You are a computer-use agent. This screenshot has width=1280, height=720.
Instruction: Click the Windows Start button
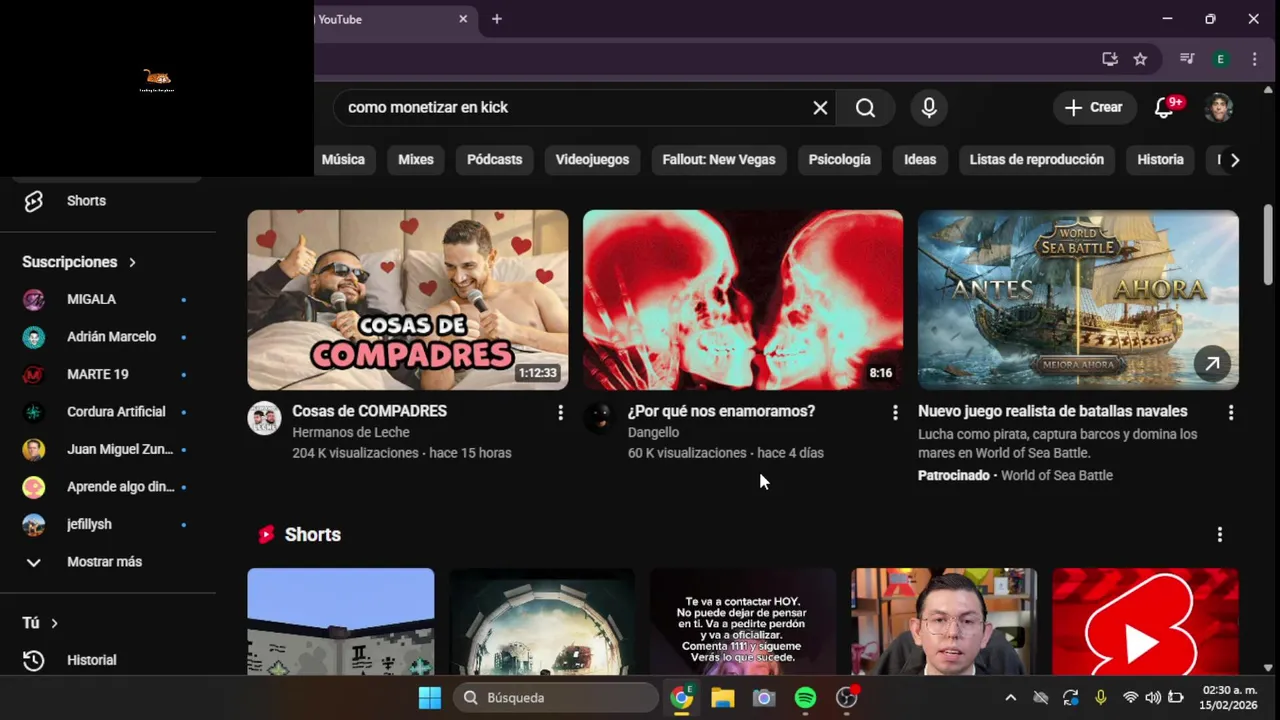(430, 698)
